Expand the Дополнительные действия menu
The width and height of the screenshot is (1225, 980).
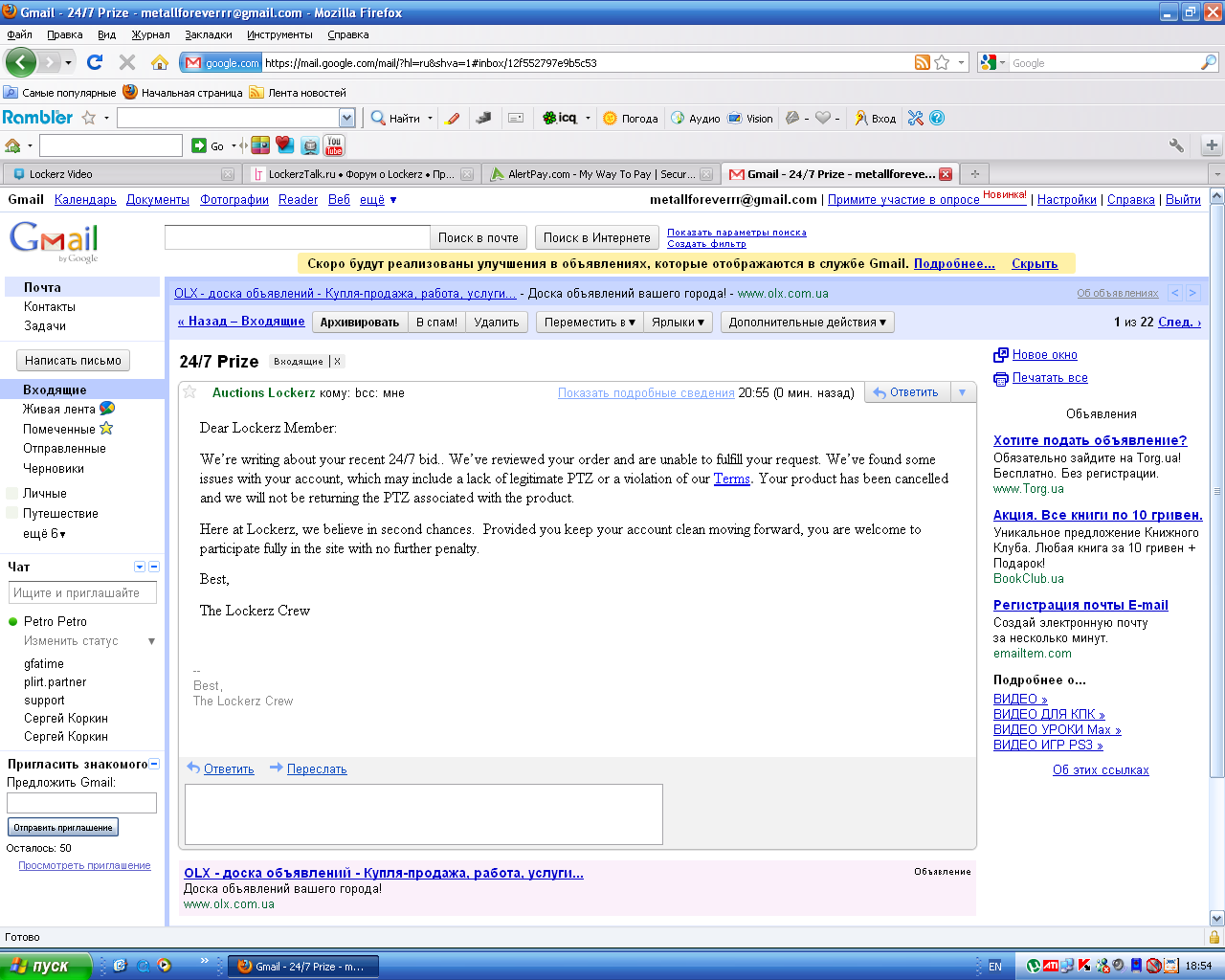coord(807,323)
